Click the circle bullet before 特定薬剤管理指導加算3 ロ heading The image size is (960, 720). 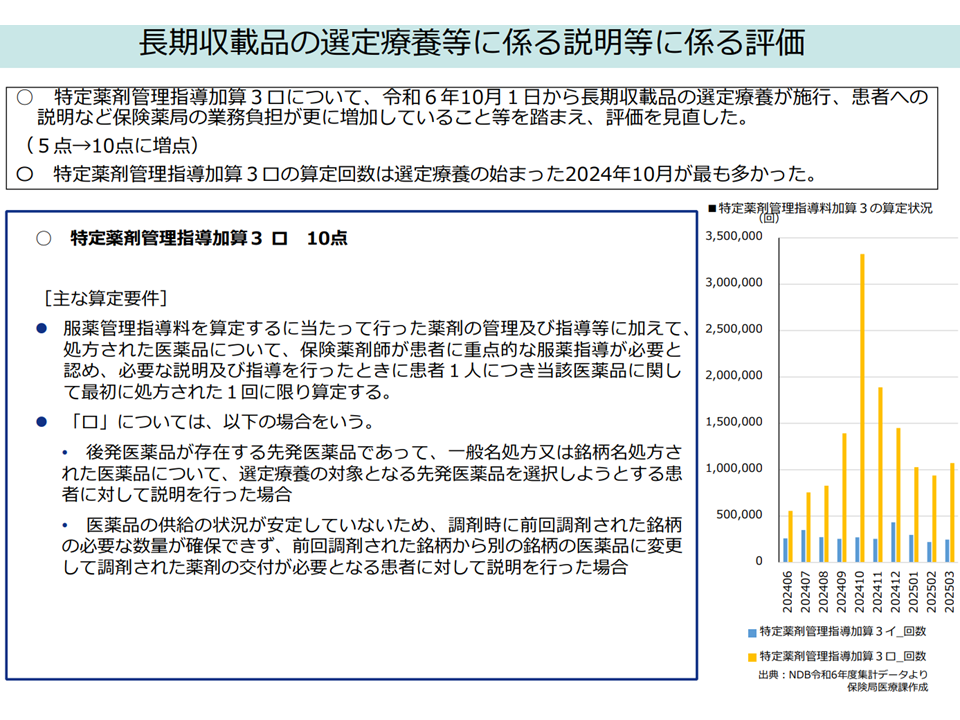pos(43,238)
